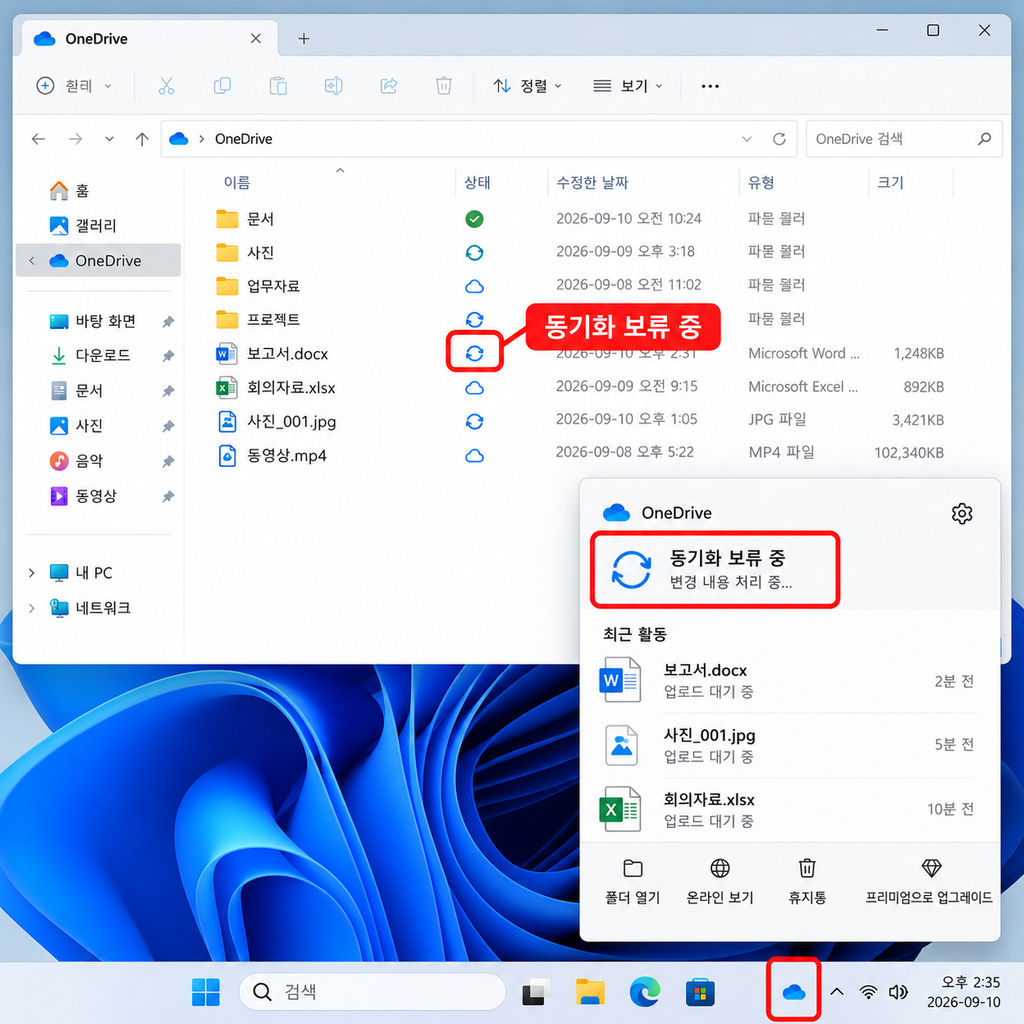Click the taskbar 검색 search box
This screenshot has width=1024, height=1024.
click(x=372, y=993)
